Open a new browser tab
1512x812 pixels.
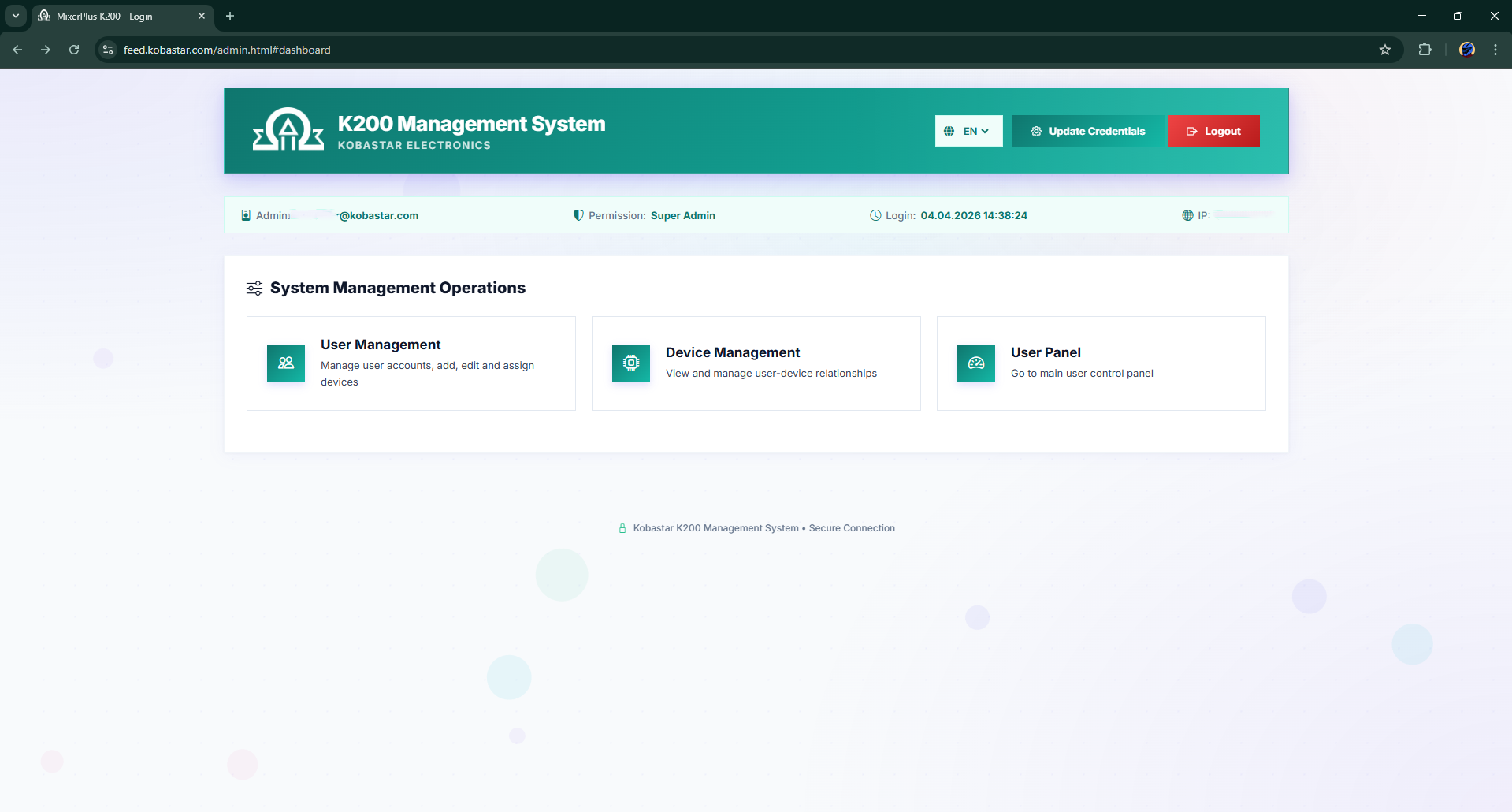[230, 16]
